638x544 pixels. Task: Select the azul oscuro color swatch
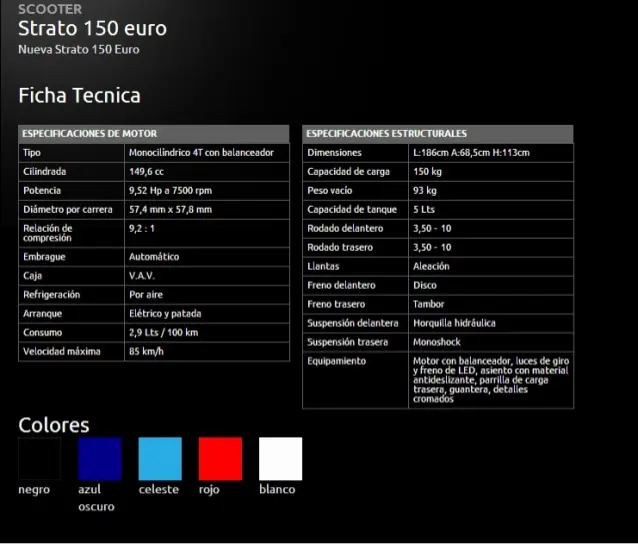(100, 459)
